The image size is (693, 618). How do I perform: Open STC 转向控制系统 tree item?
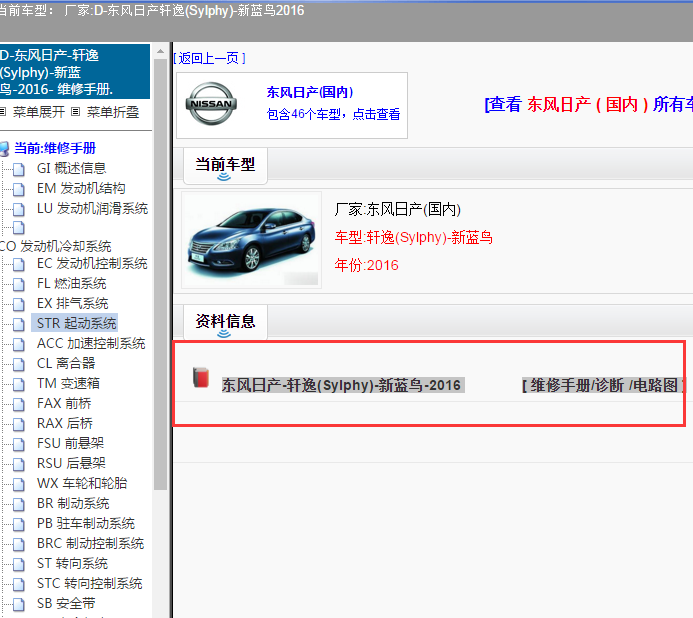coord(90,583)
